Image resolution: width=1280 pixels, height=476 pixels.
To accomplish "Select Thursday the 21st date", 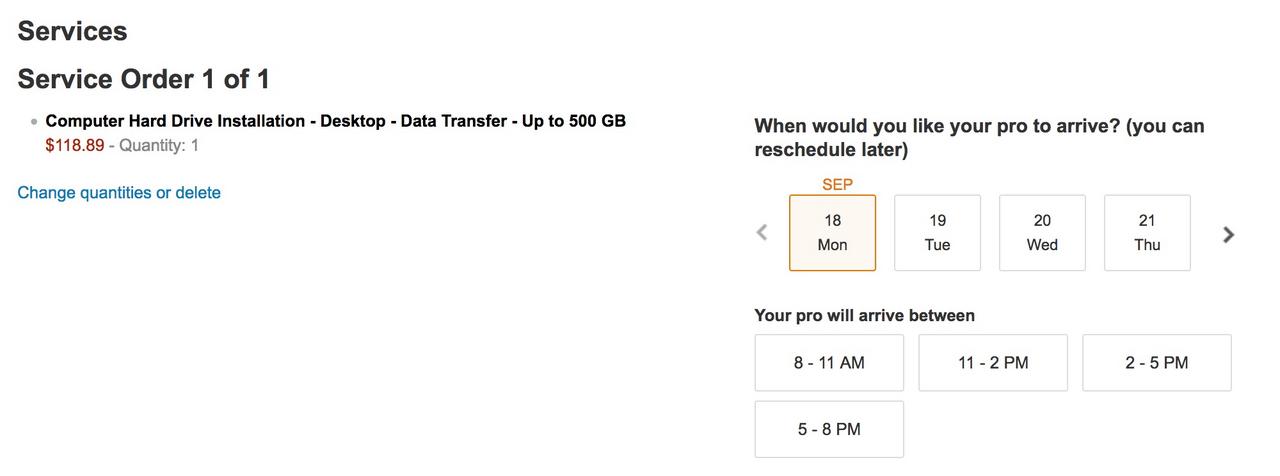I will point(1147,233).
